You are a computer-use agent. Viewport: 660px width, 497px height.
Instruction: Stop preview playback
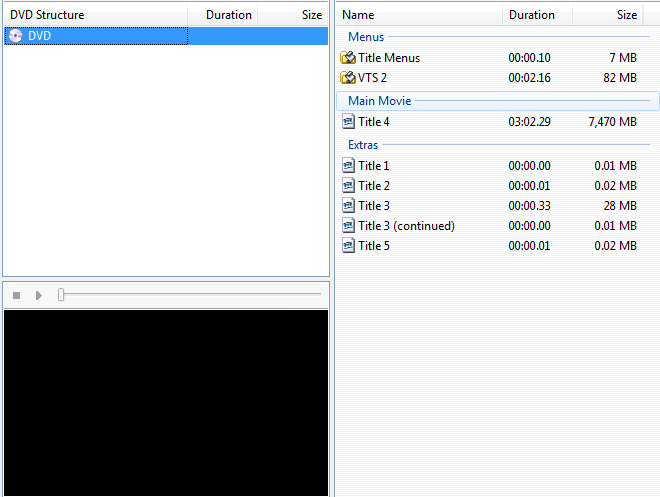coord(16,295)
